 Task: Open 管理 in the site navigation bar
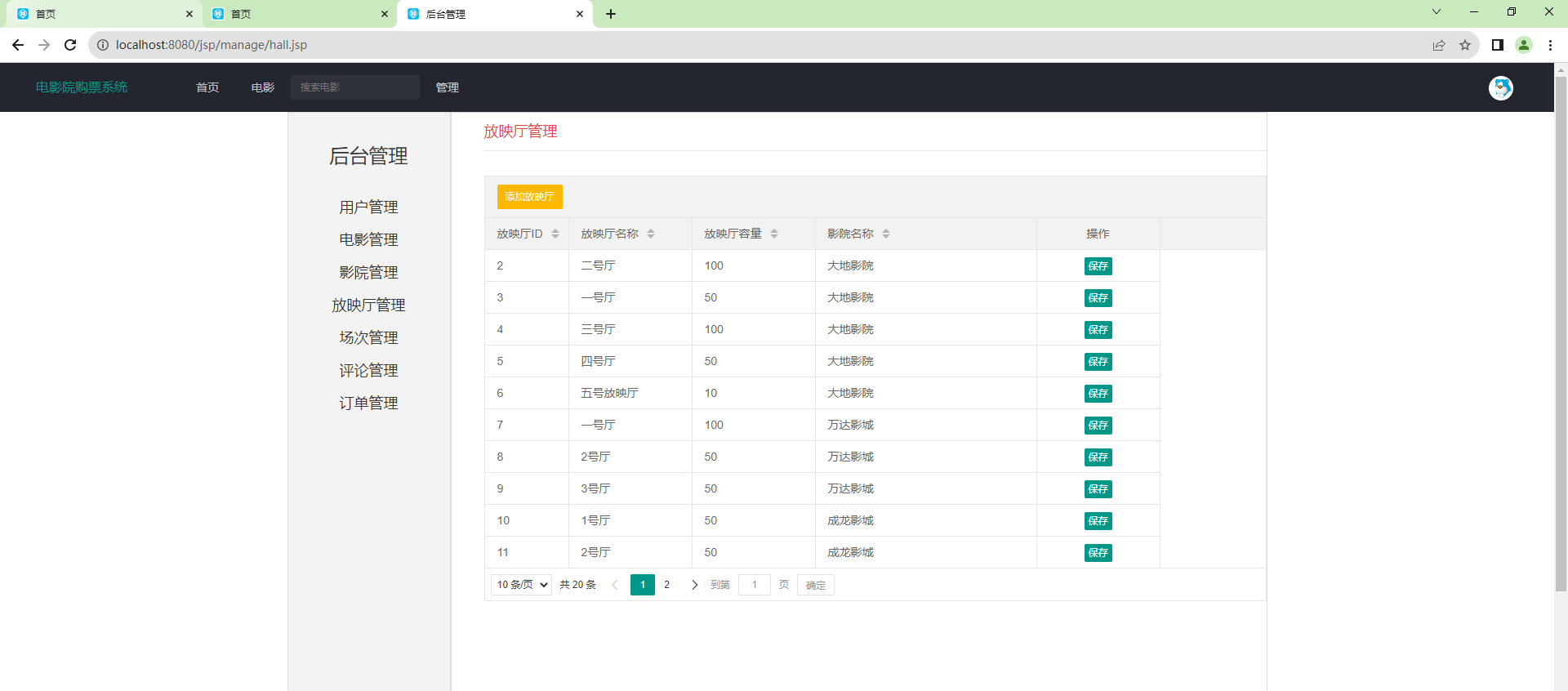click(x=448, y=87)
